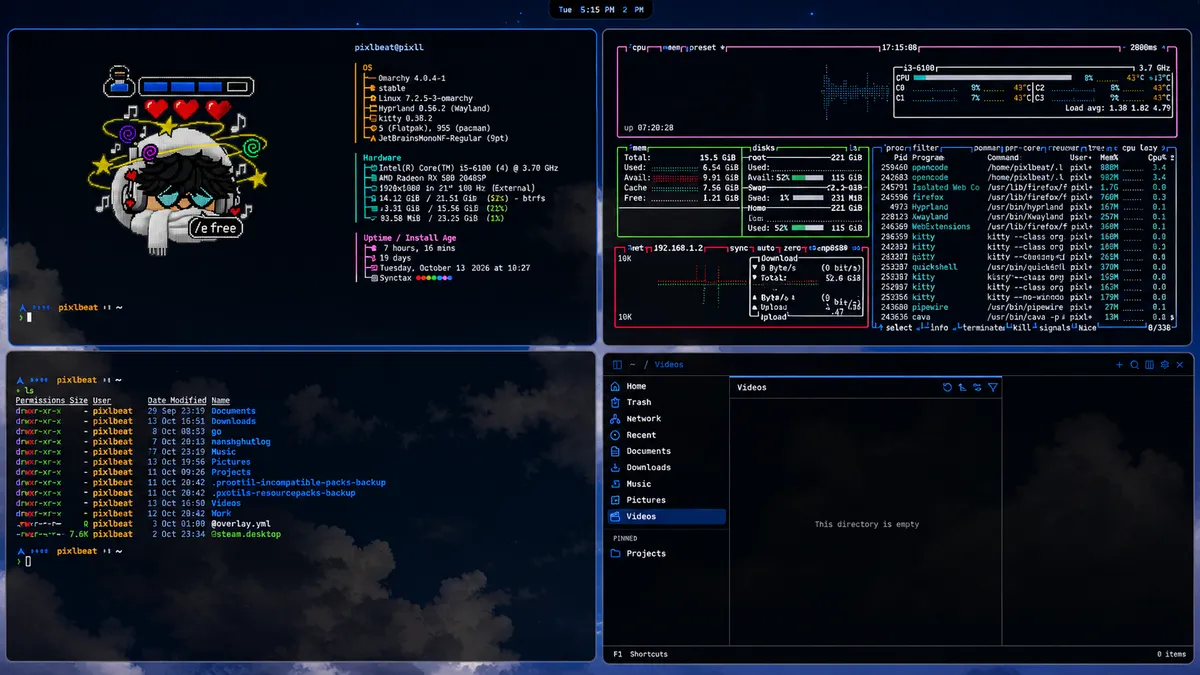This screenshot has width=1200, height=675.
Task: Open Home in the file manager sidebar
Action: (x=667, y=386)
